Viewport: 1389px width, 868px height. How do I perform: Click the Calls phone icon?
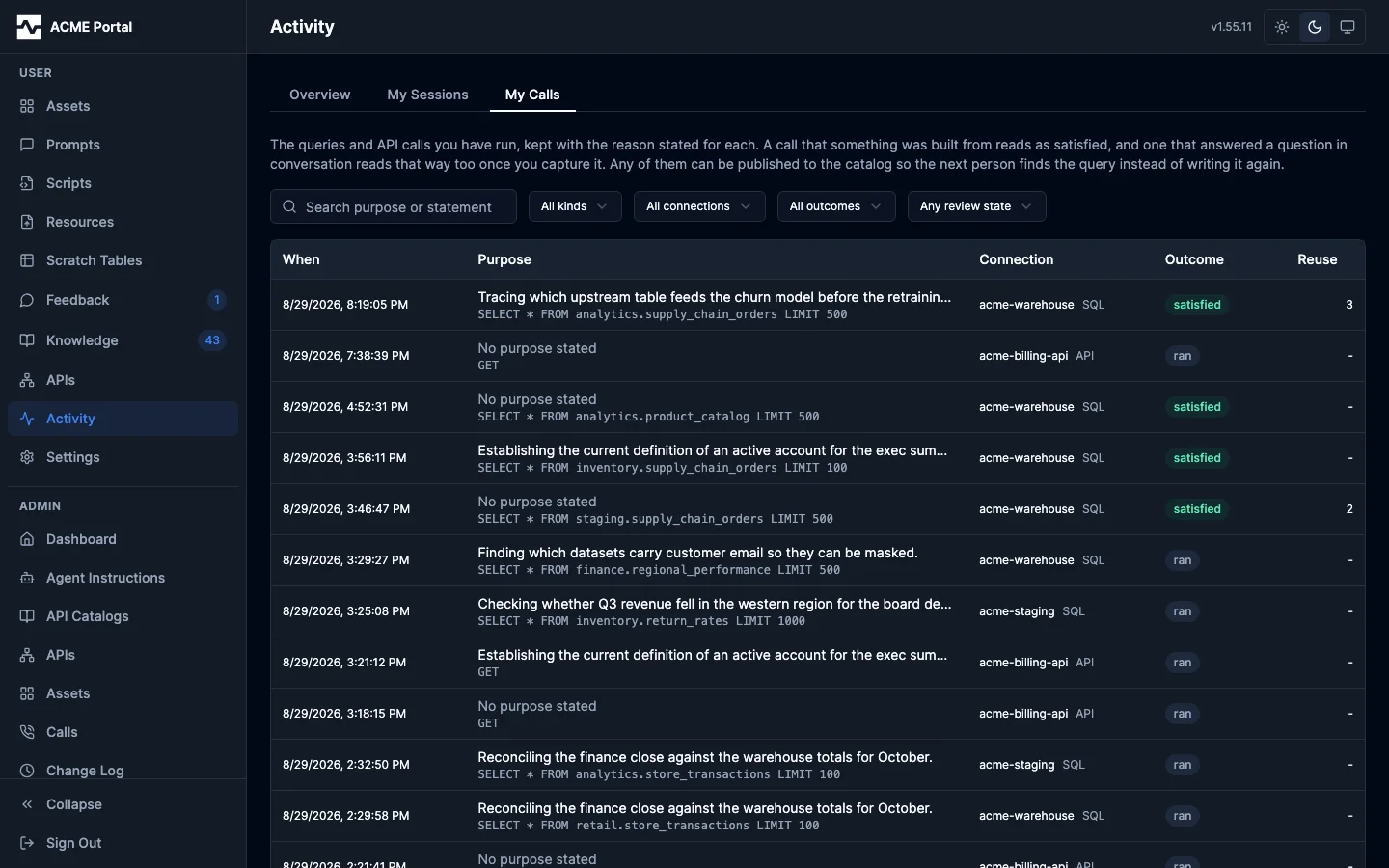point(27,732)
